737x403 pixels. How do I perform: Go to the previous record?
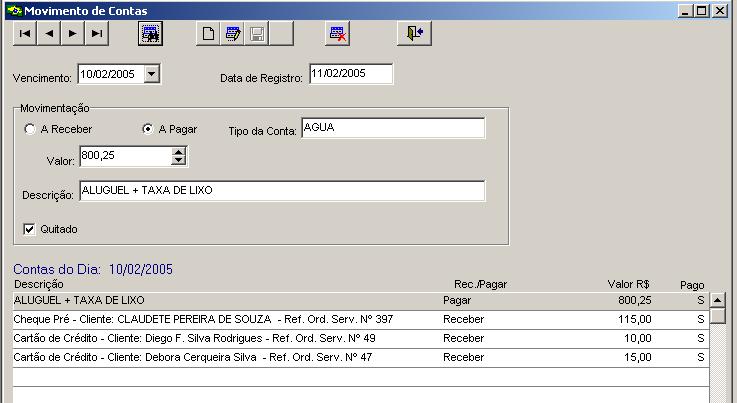coord(48,33)
